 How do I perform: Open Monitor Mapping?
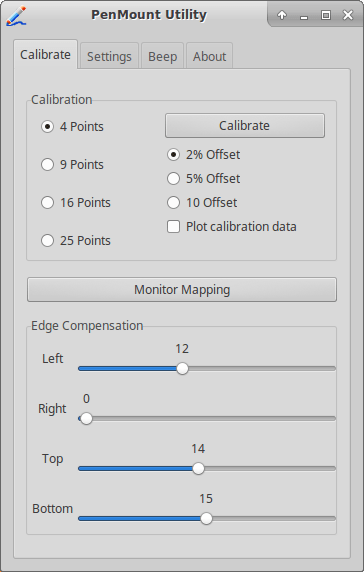point(182,290)
